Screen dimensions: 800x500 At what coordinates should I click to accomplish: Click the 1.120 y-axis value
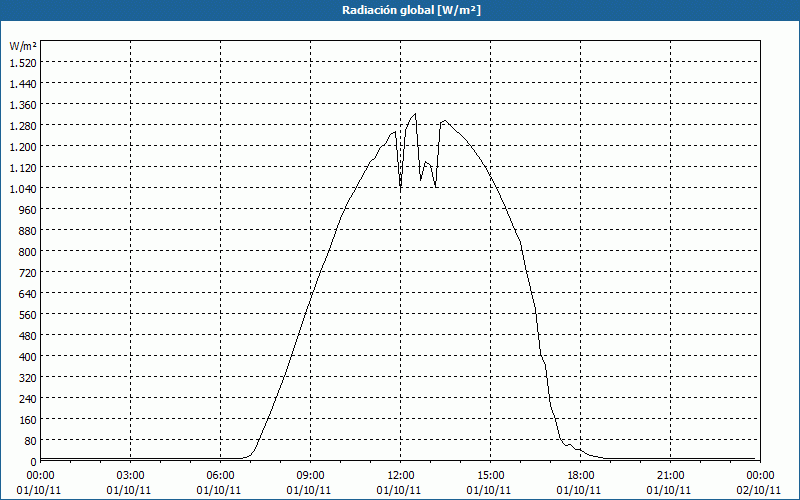[x=23, y=167]
